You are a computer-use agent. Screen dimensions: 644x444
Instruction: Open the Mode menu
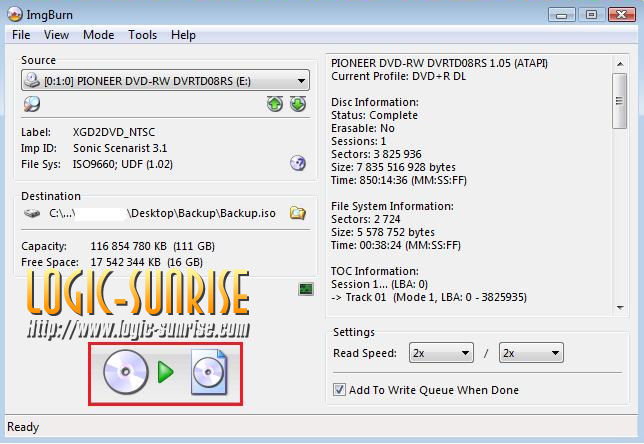[x=98, y=35]
